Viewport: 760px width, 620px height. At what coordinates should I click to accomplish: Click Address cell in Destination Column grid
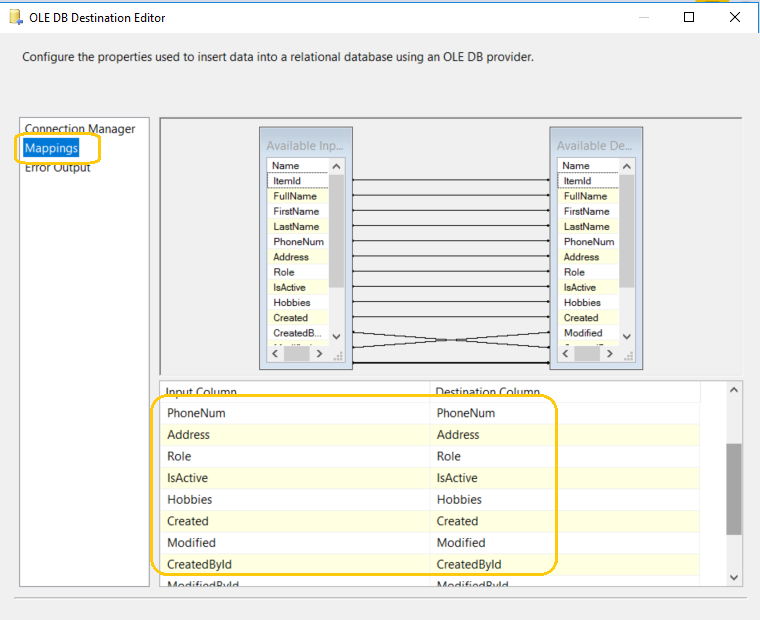[565, 435]
